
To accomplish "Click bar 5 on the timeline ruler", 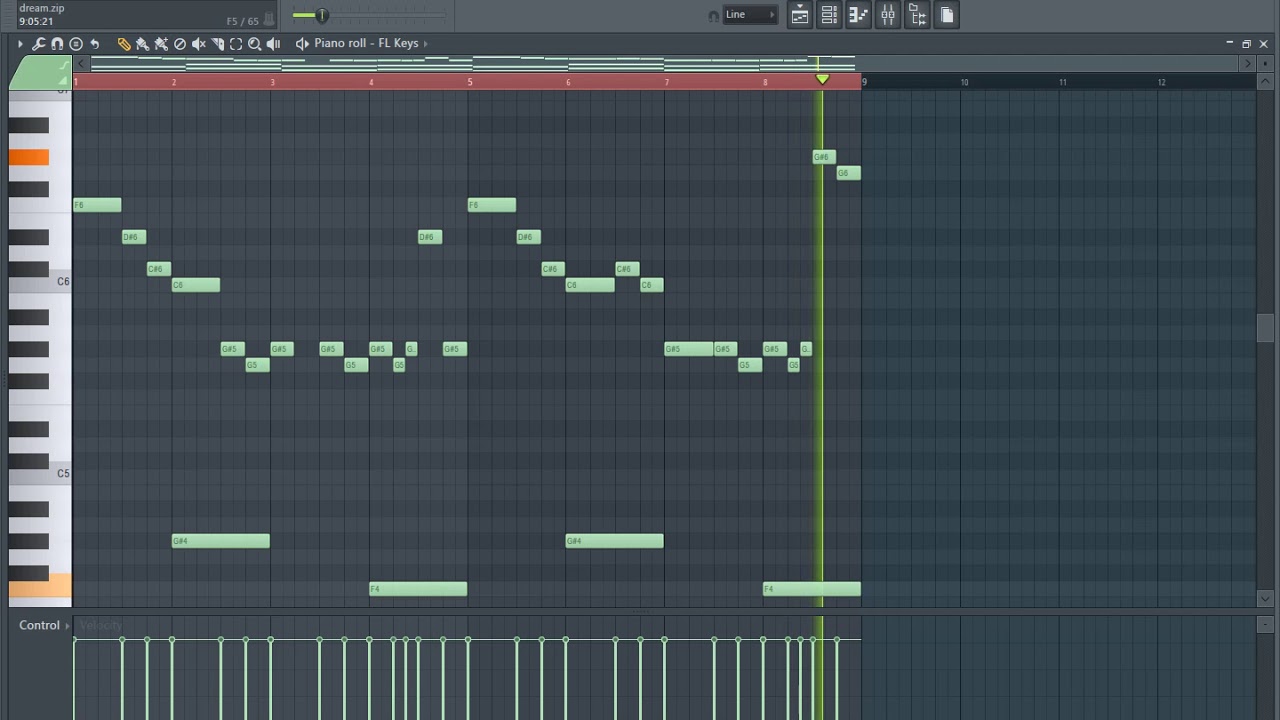I will point(470,82).
